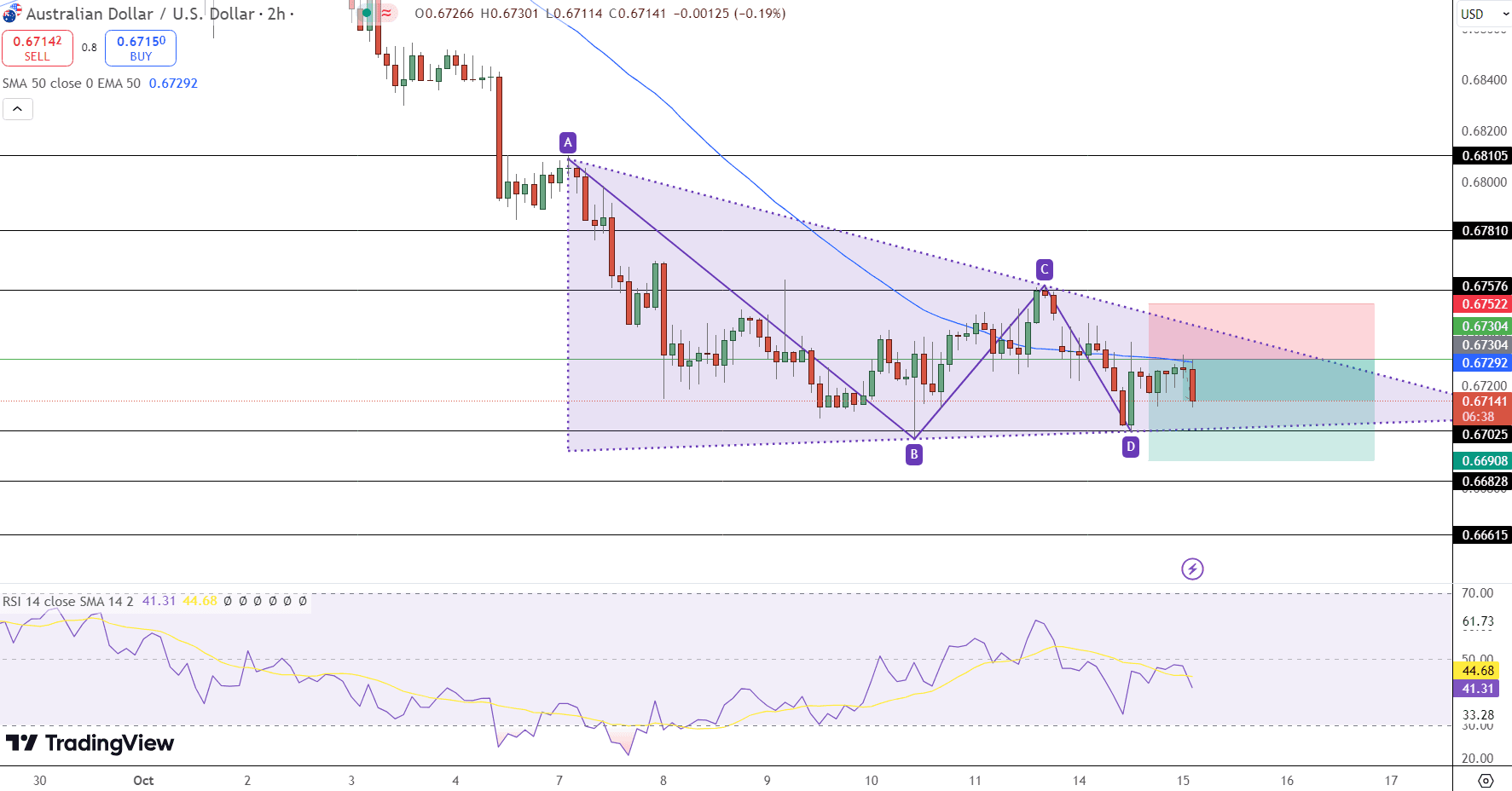Open the USD currency dropdown
Image resolution: width=1512 pixels, height=791 pixels.
pos(1483,14)
